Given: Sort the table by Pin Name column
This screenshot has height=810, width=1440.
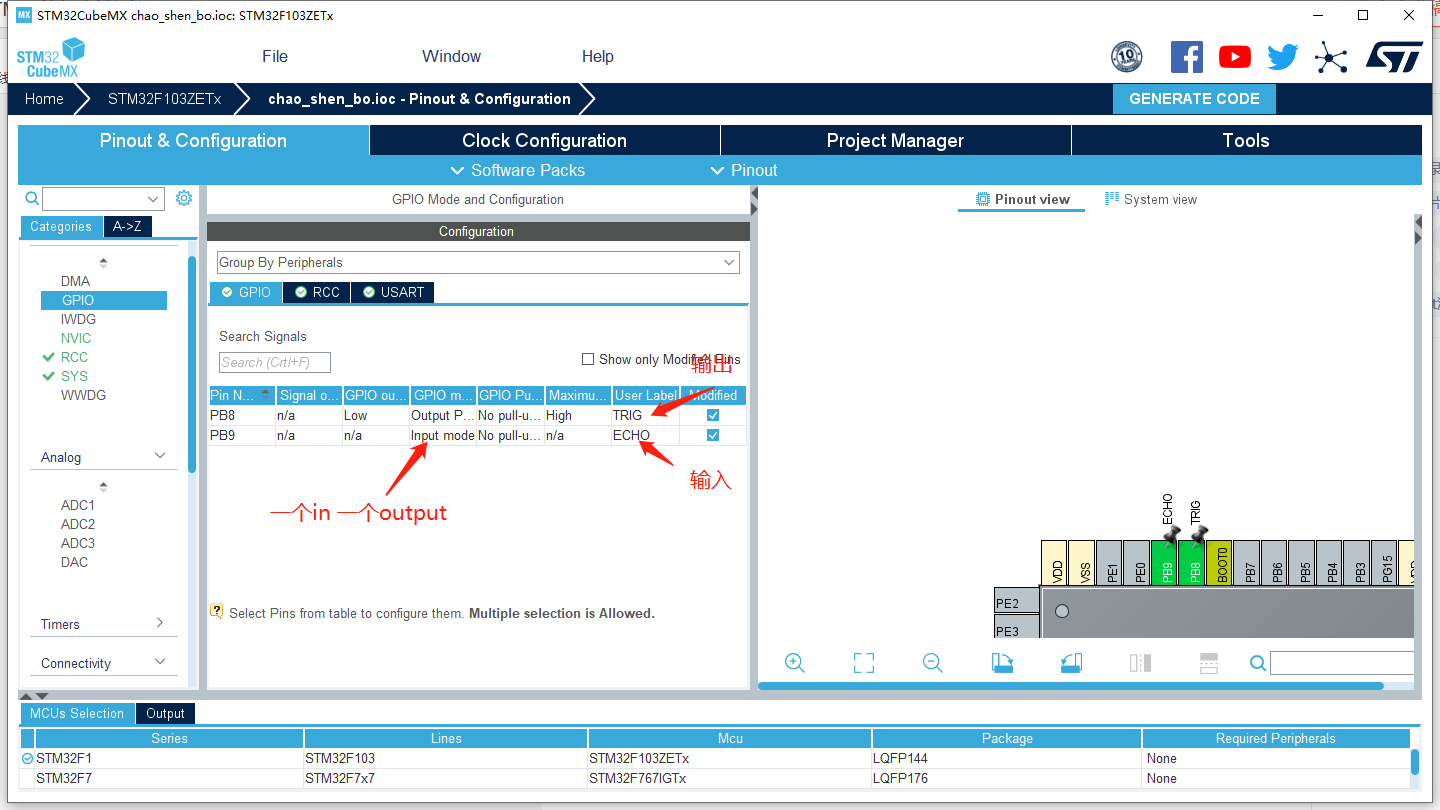Looking at the screenshot, I should [242, 395].
